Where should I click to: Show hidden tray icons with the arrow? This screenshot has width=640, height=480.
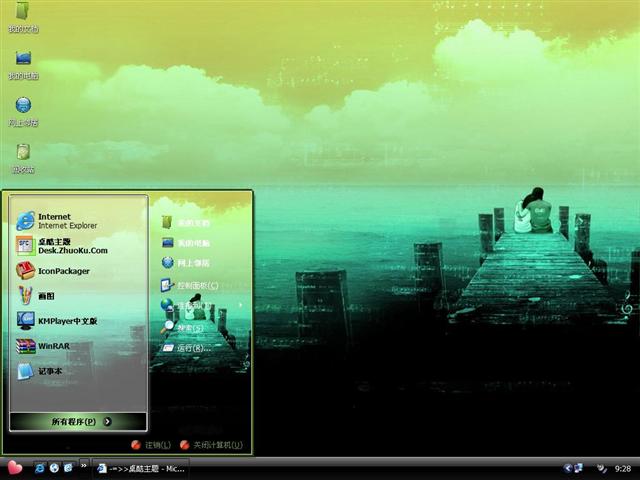coord(567,468)
